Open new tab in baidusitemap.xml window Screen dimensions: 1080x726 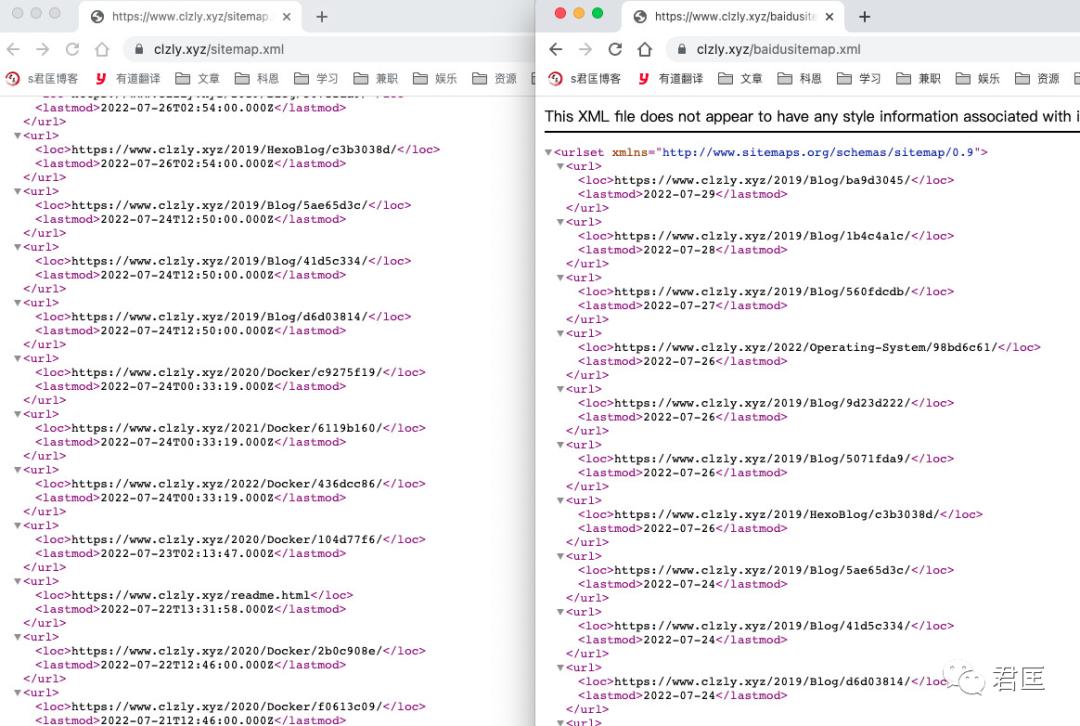865,17
